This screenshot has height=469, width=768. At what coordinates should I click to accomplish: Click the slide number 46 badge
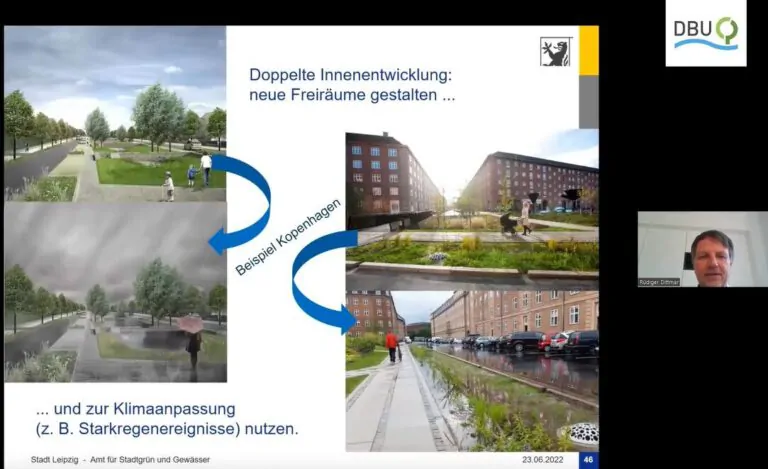click(x=589, y=460)
